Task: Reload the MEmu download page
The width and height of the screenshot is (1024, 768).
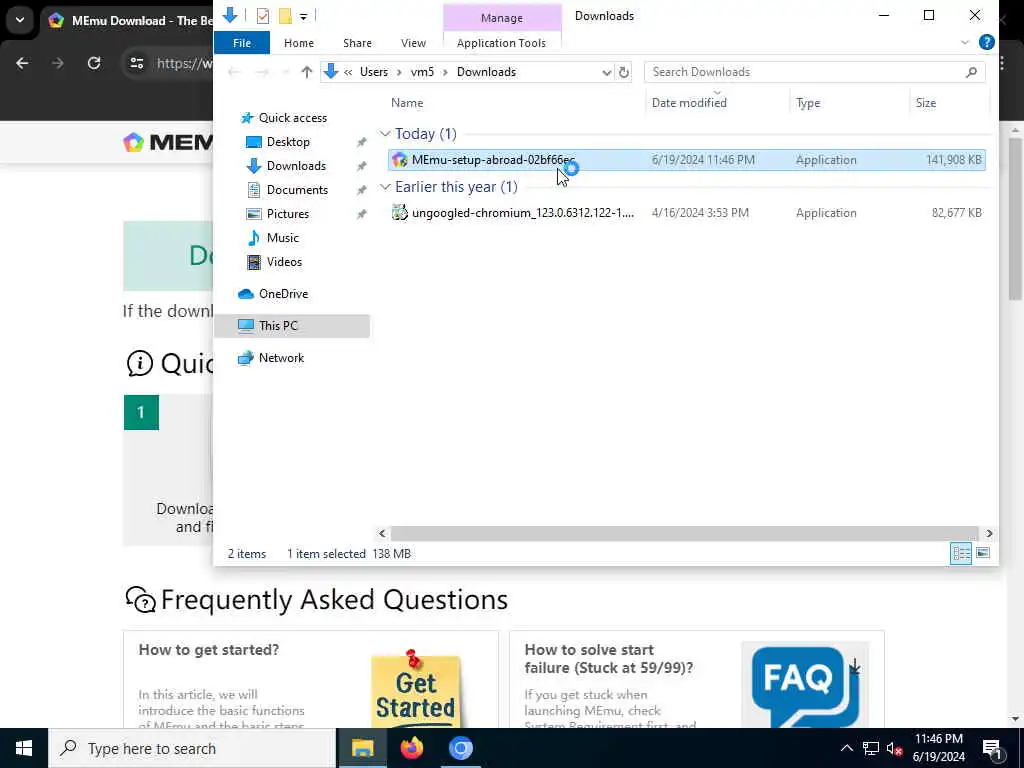Action: point(94,63)
